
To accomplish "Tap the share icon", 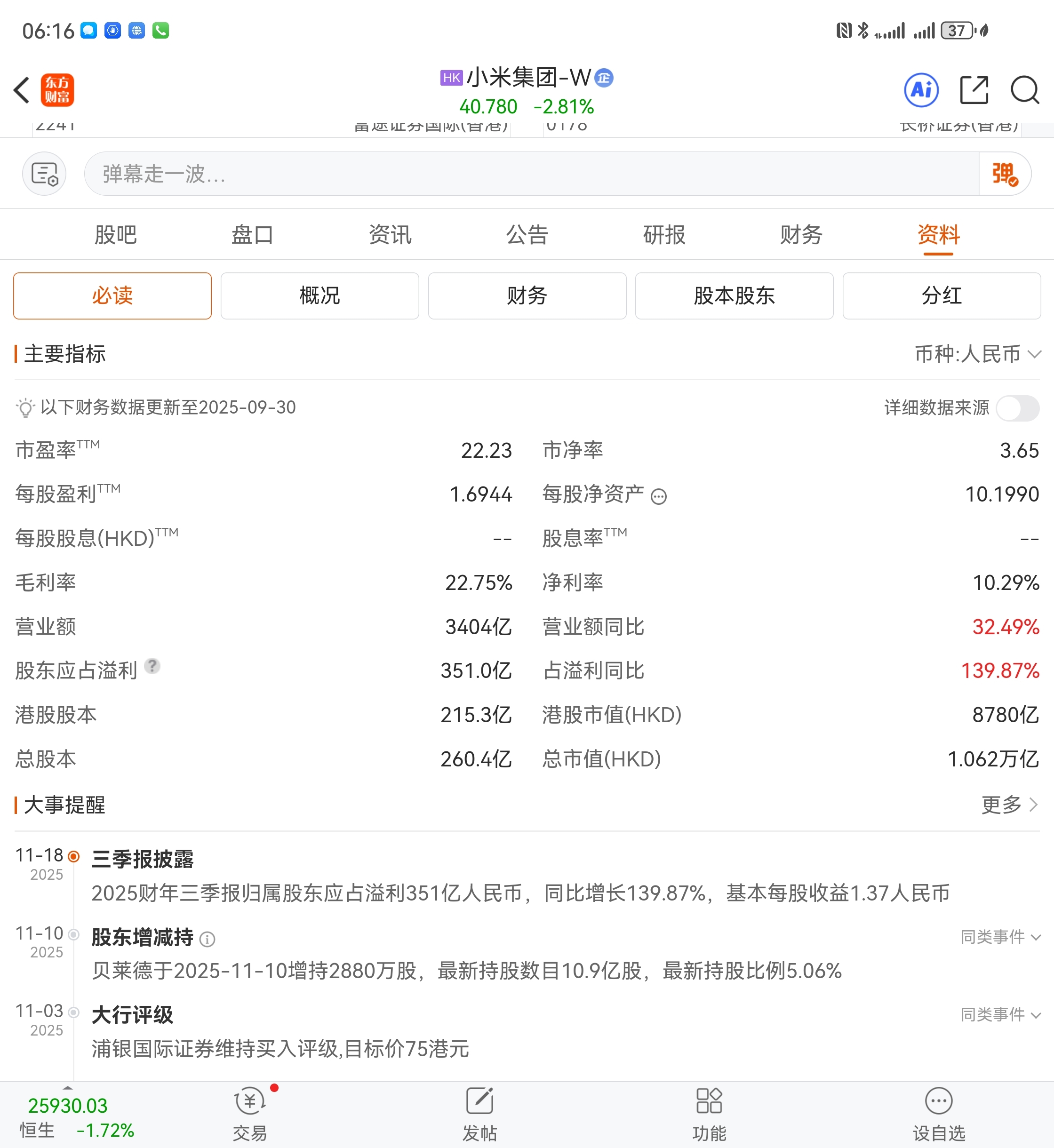I will (974, 90).
